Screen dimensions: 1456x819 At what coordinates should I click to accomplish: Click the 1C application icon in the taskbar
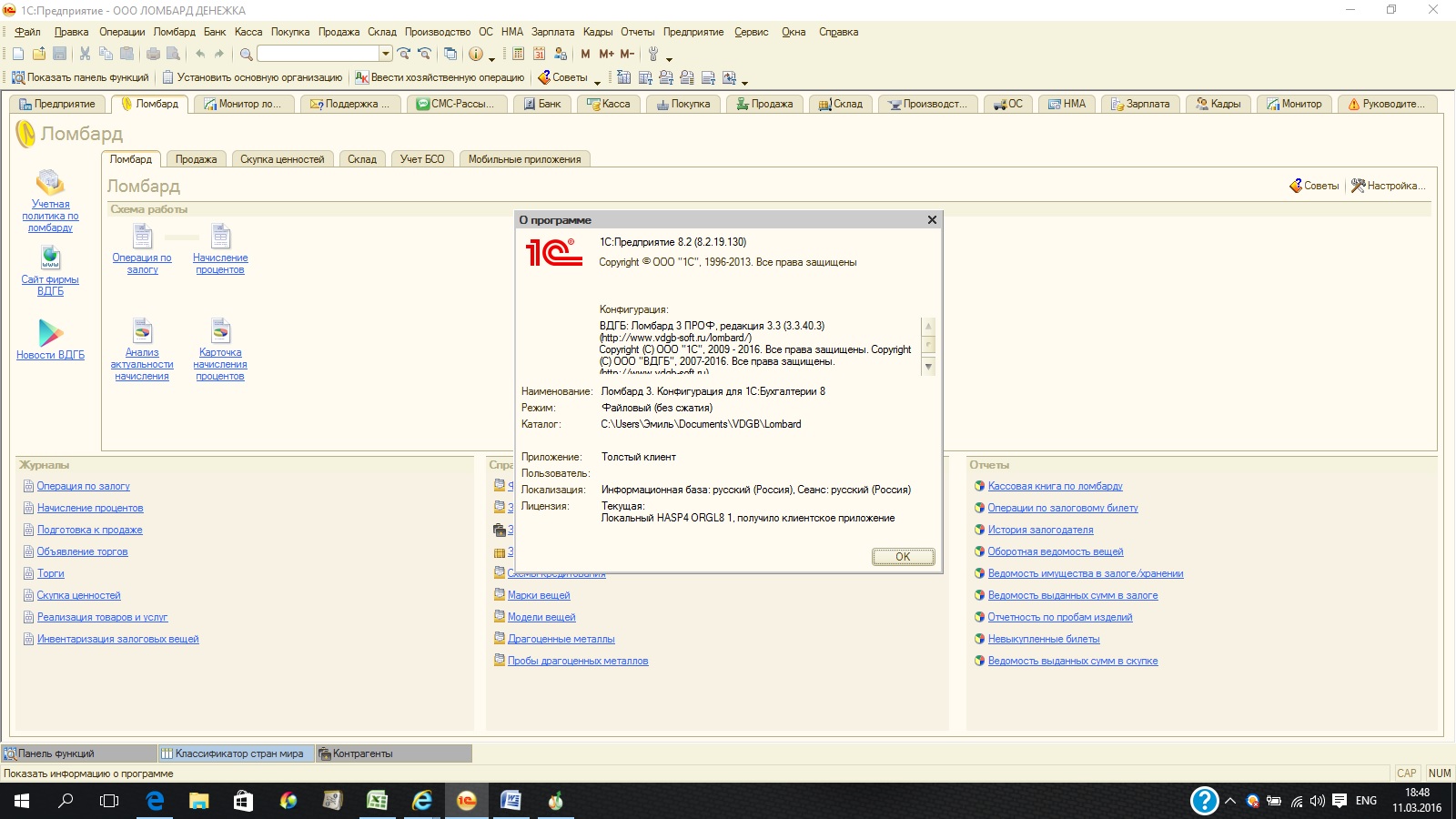466,801
